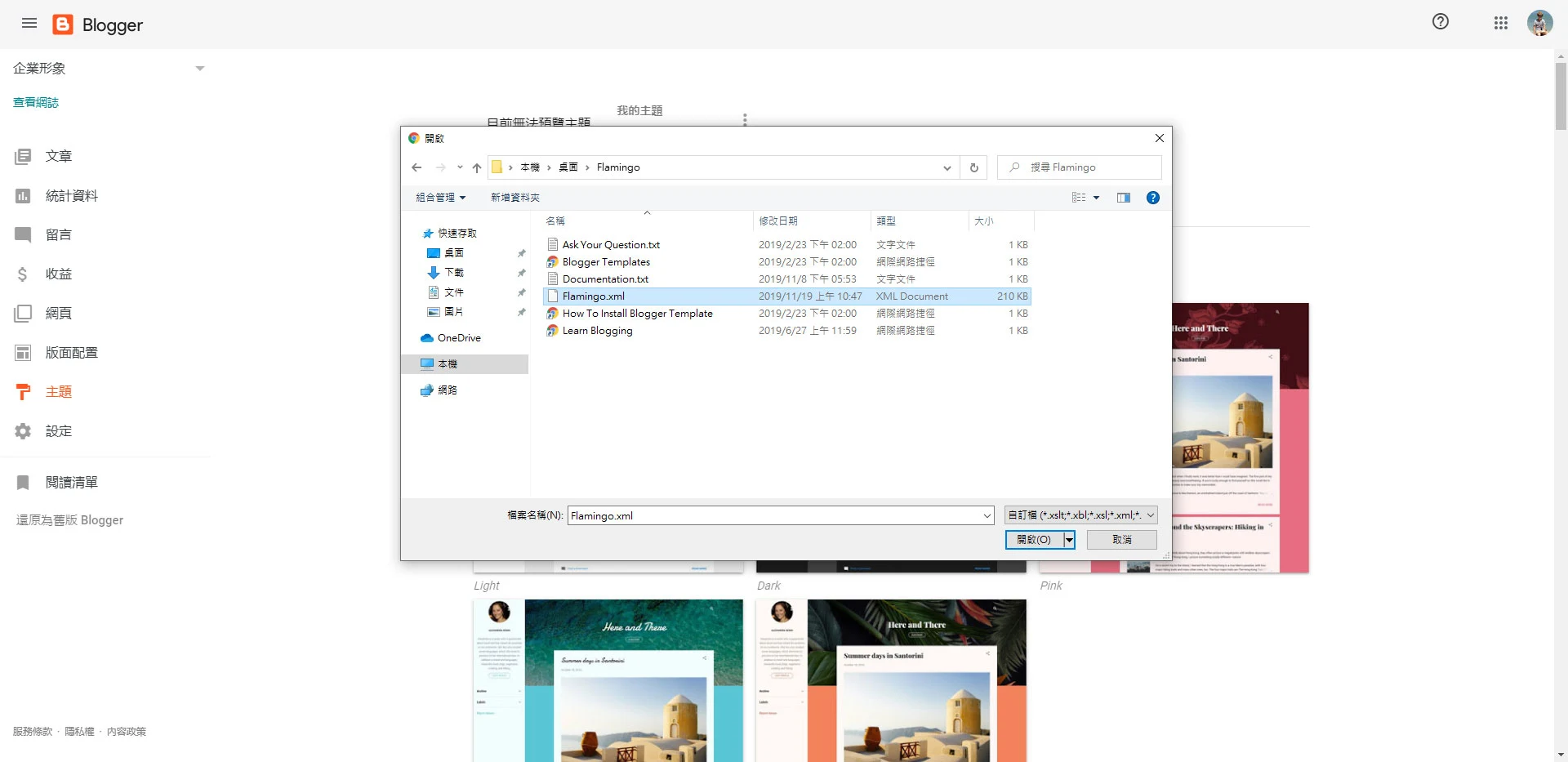The height and width of the screenshot is (762, 1568).
Task: Sort files by 名稱 column
Action: pos(648,221)
